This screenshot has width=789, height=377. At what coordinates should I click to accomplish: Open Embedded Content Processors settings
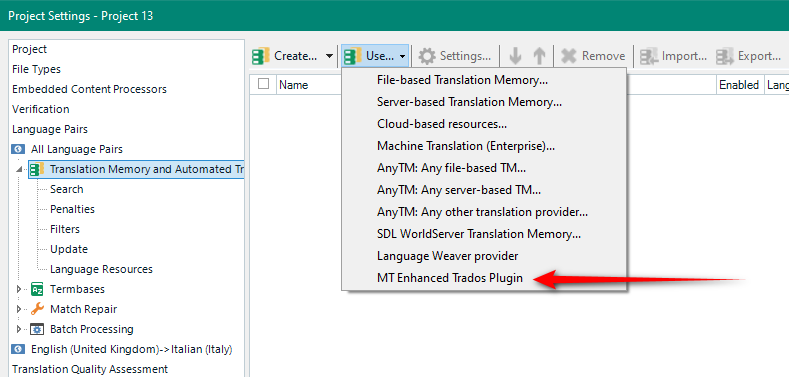tap(89, 89)
